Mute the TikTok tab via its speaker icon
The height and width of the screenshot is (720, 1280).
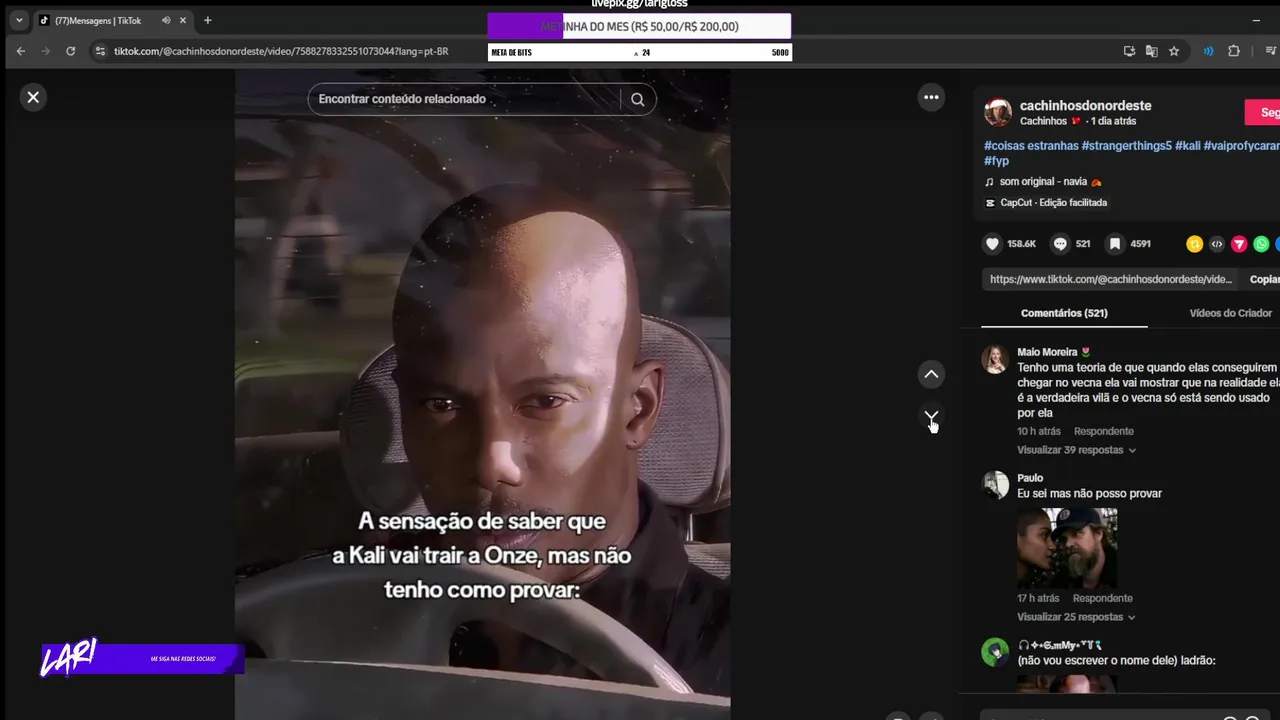tap(166, 20)
